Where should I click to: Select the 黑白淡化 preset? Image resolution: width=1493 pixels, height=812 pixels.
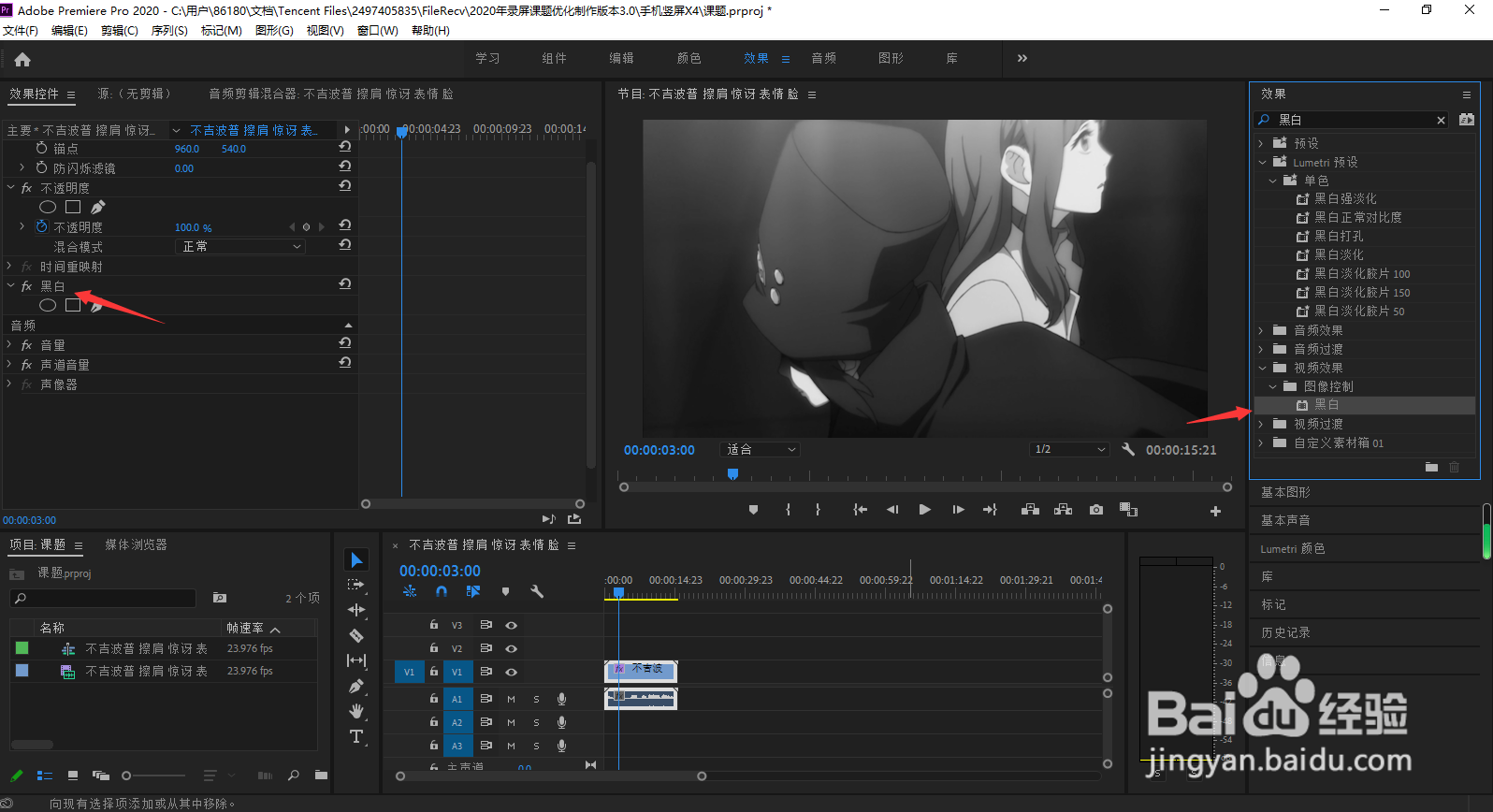tap(1339, 254)
